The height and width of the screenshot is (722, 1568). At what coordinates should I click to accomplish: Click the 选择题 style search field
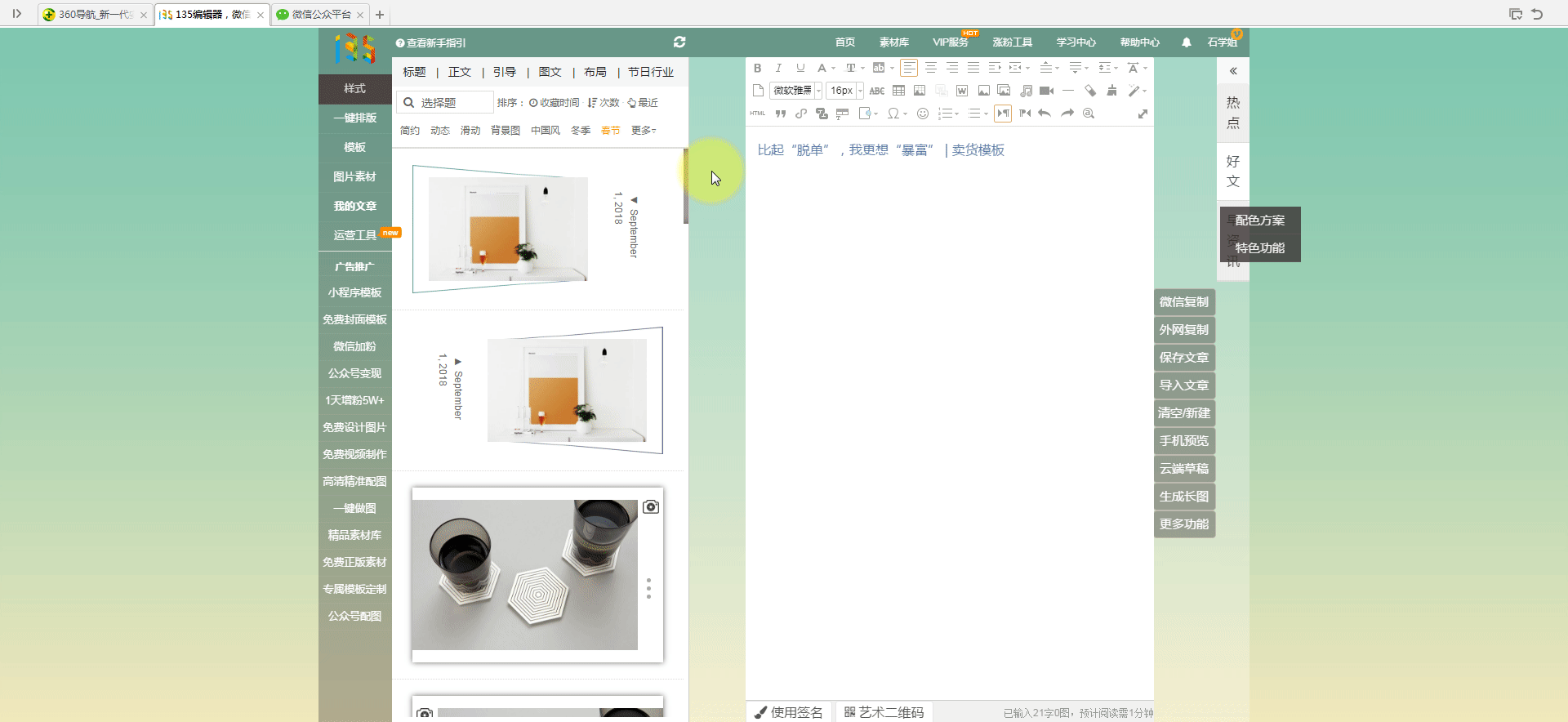pyautogui.click(x=453, y=103)
